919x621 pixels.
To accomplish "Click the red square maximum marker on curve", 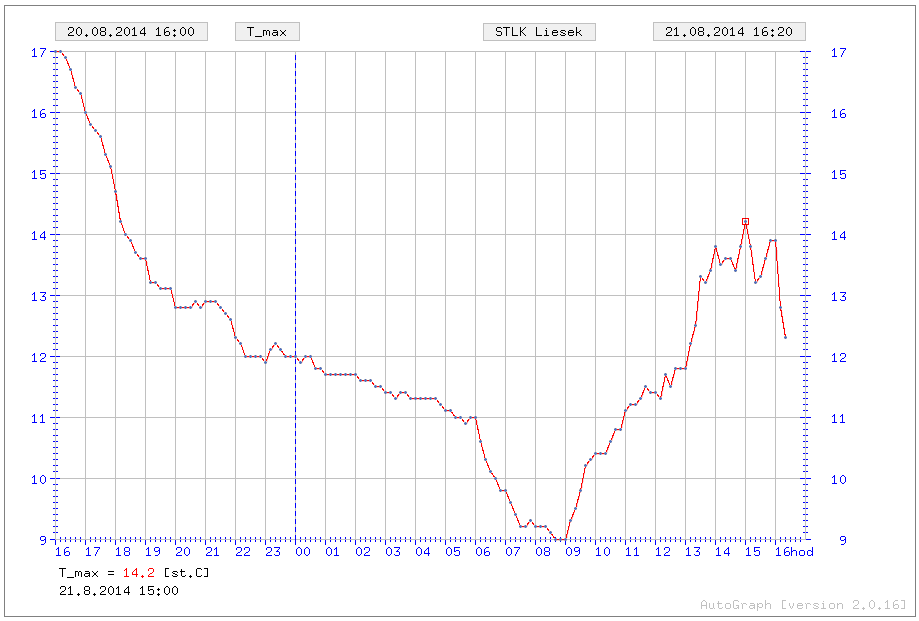I will tap(745, 222).
